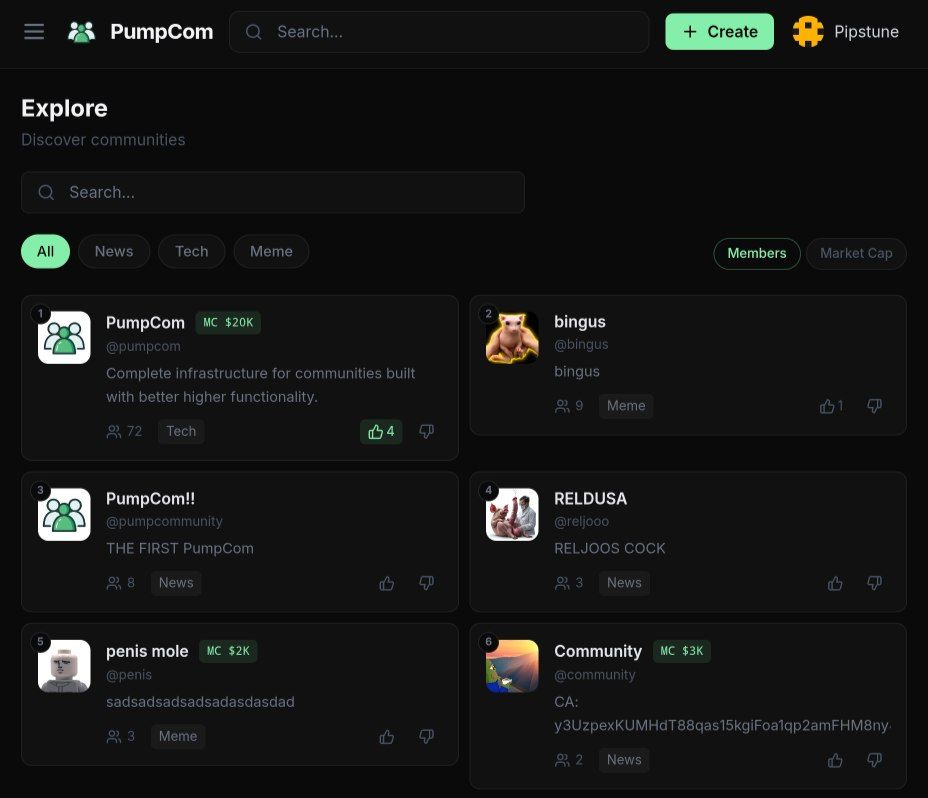Screen dimensions: 928x798
Task: Click the Pipstune username
Action: (866, 31)
